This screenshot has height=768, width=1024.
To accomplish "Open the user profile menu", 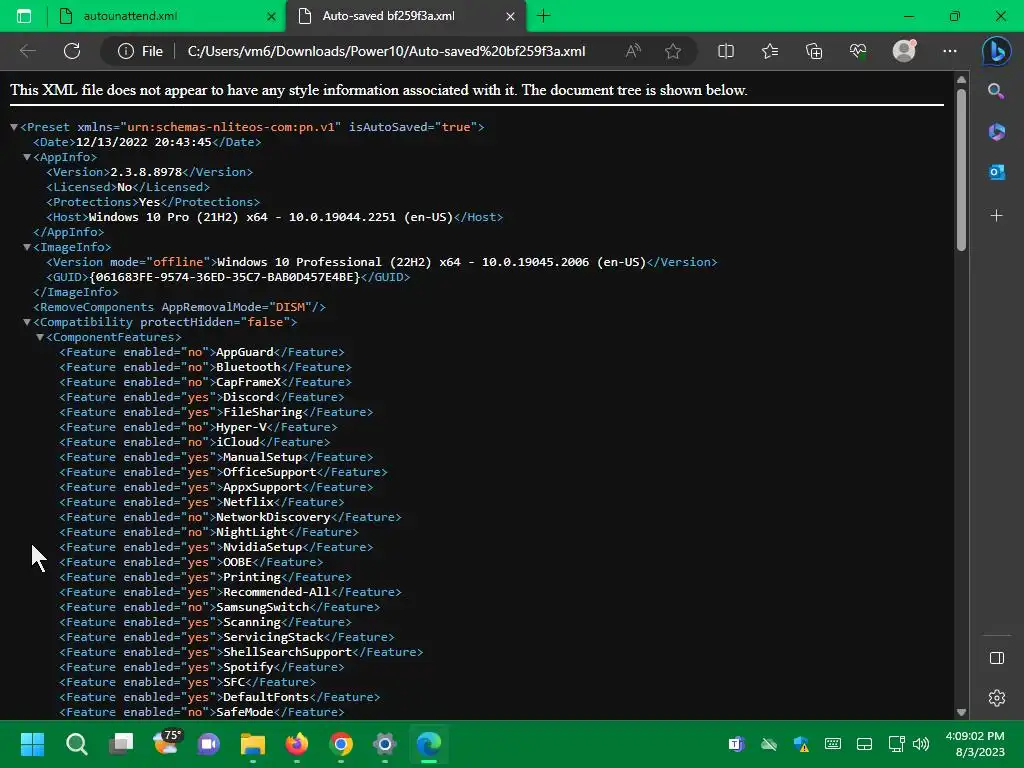I will click(x=904, y=51).
